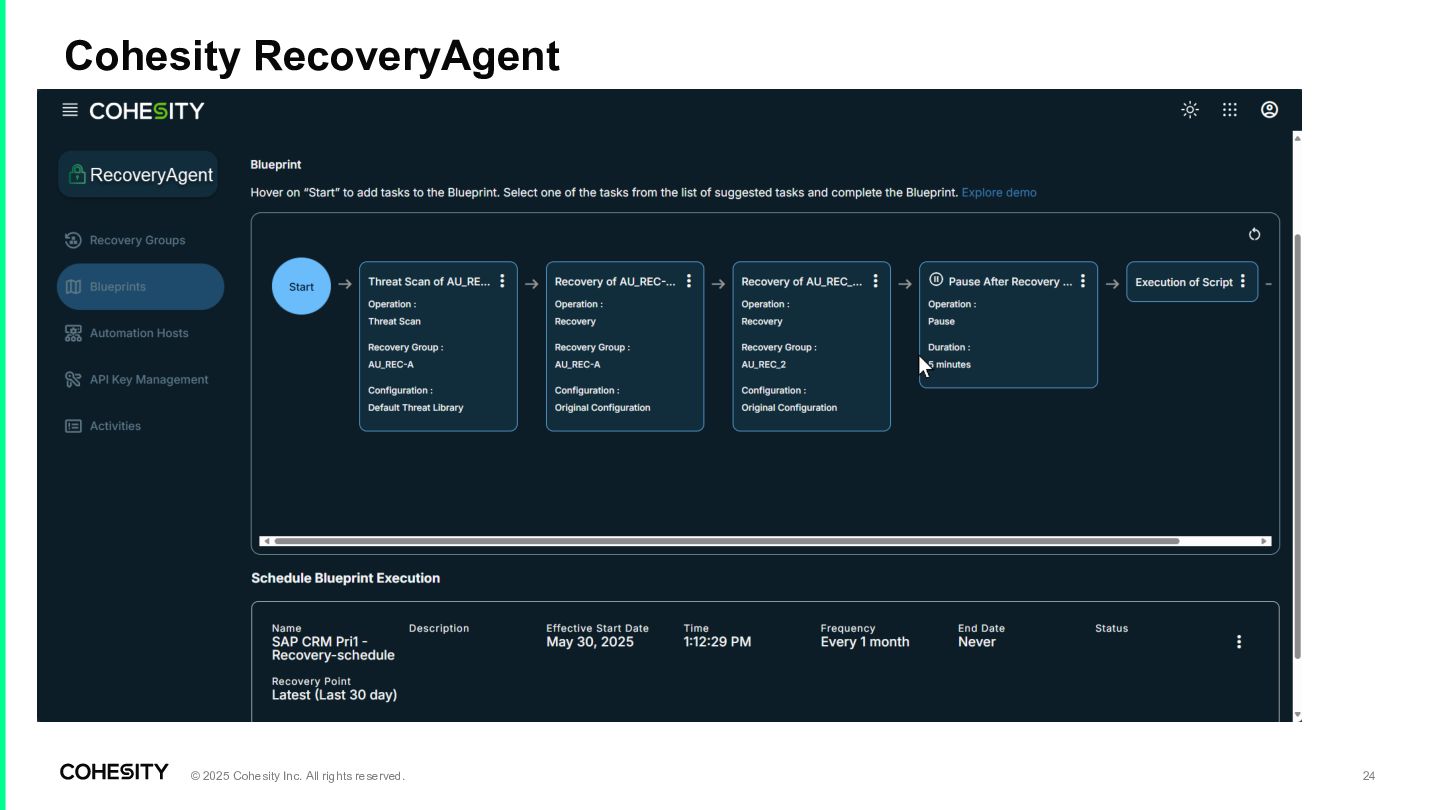Reset the blueprint with the refresh icon
This screenshot has height=810, width=1440.
click(x=1254, y=234)
